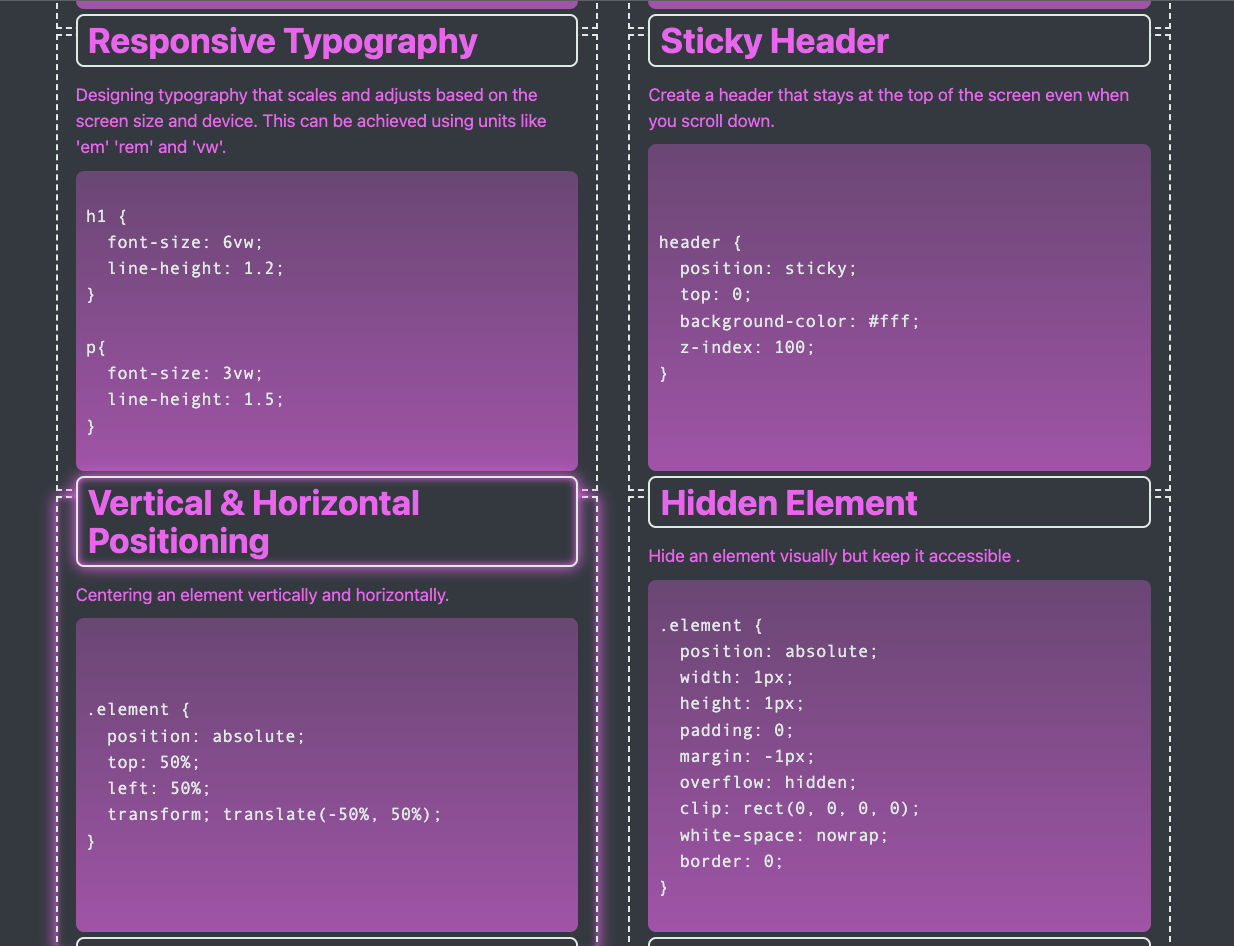Click the Sticky Header heading
This screenshot has width=1234, height=946.
pos(774,41)
